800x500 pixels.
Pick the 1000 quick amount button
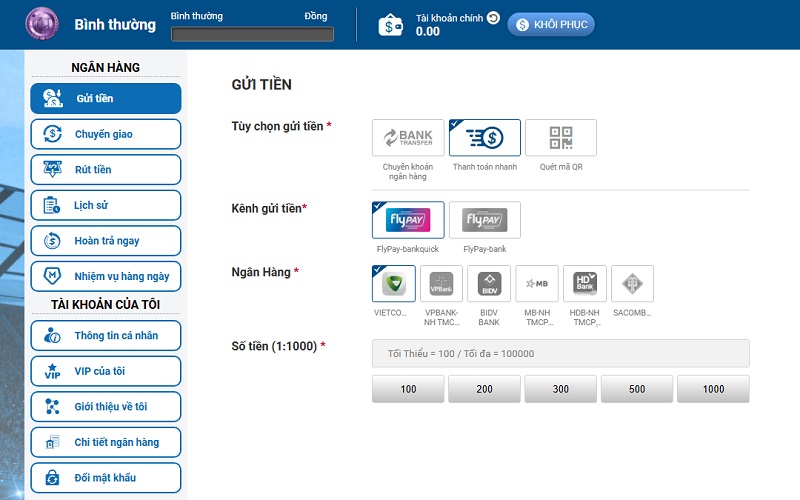(713, 389)
